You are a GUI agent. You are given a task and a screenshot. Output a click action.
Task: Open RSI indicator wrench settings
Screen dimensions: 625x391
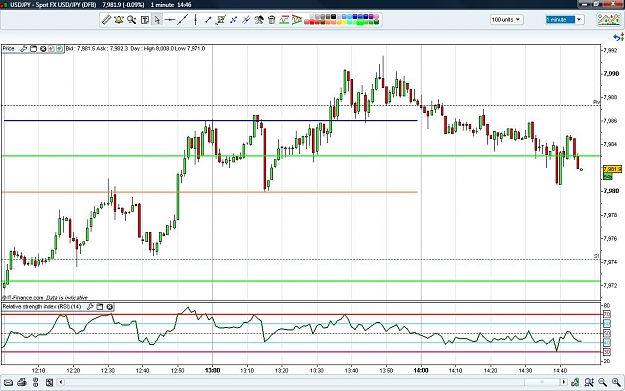pyautogui.click(x=90, y=307)
